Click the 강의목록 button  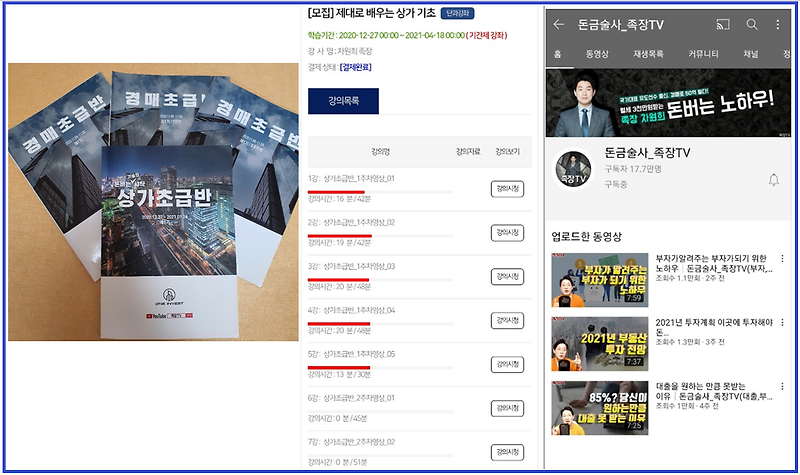point(343,101)
